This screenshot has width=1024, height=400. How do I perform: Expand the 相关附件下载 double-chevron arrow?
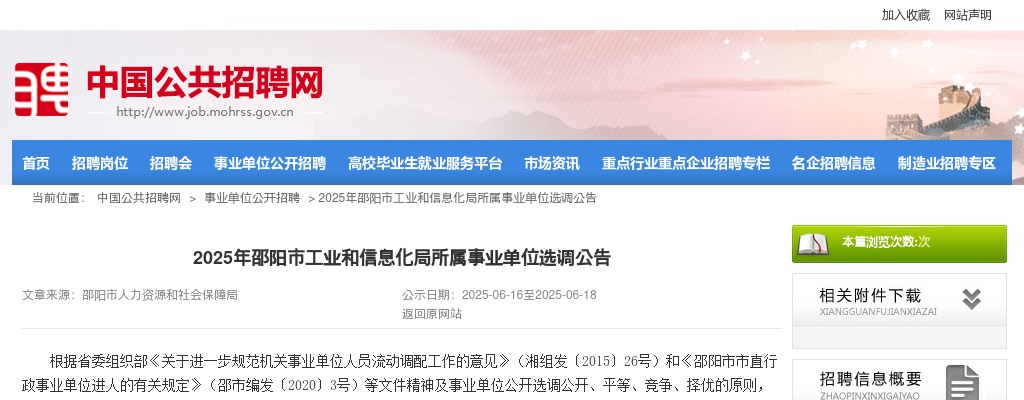click(971, 299)
